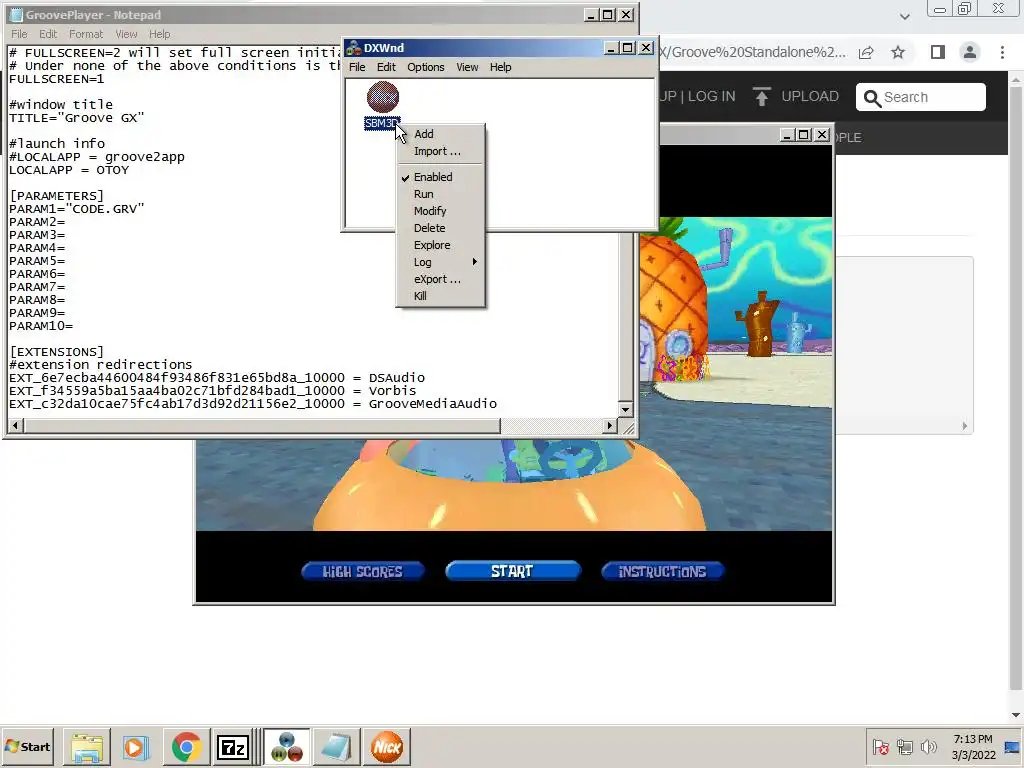The width and height of the screenshot is (1024, 768).
Task: Choose Import... from the context menu
Action: [x=437, y=151]
